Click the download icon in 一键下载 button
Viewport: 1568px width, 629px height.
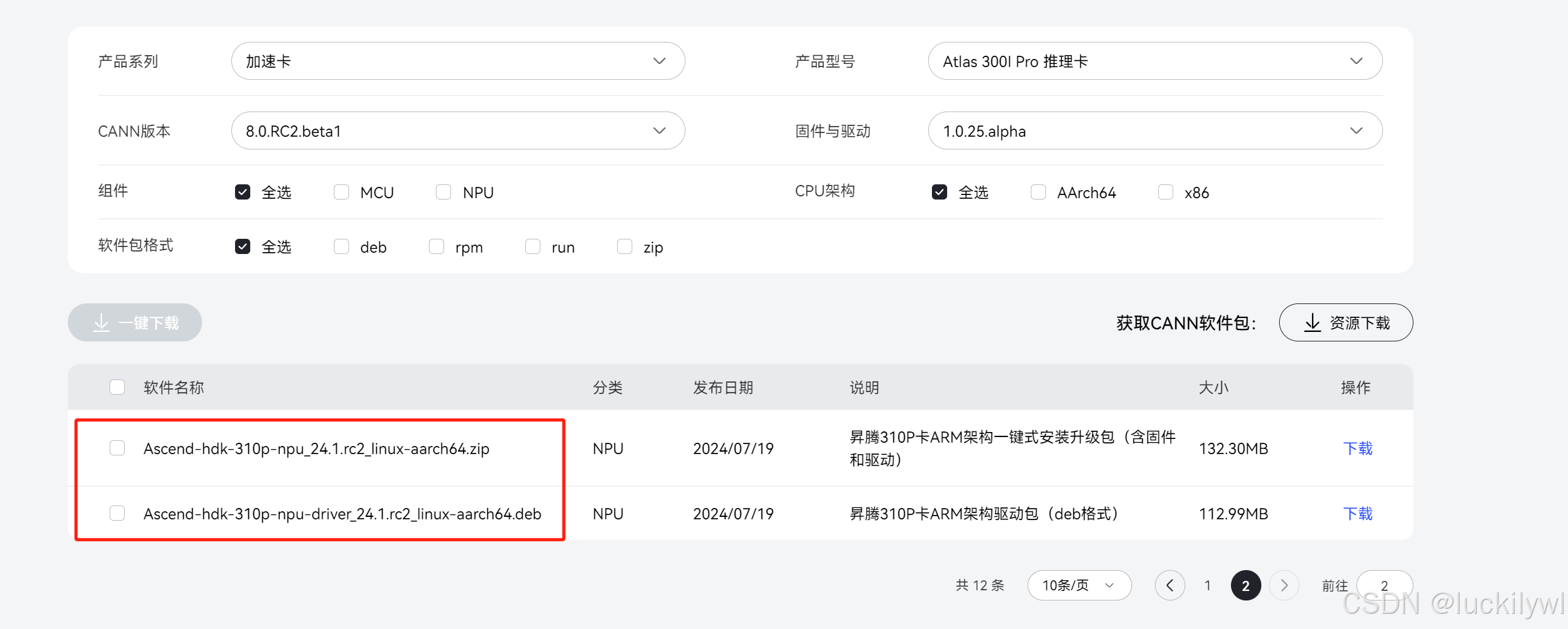point(101,322)
